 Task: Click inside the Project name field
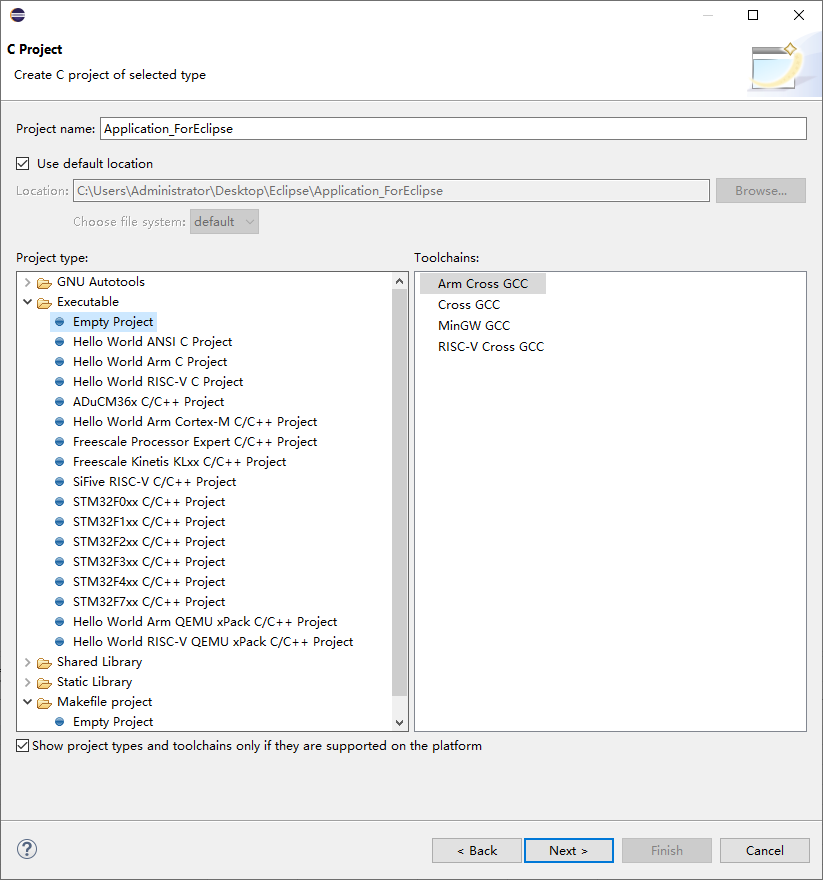tap(454, 129)
